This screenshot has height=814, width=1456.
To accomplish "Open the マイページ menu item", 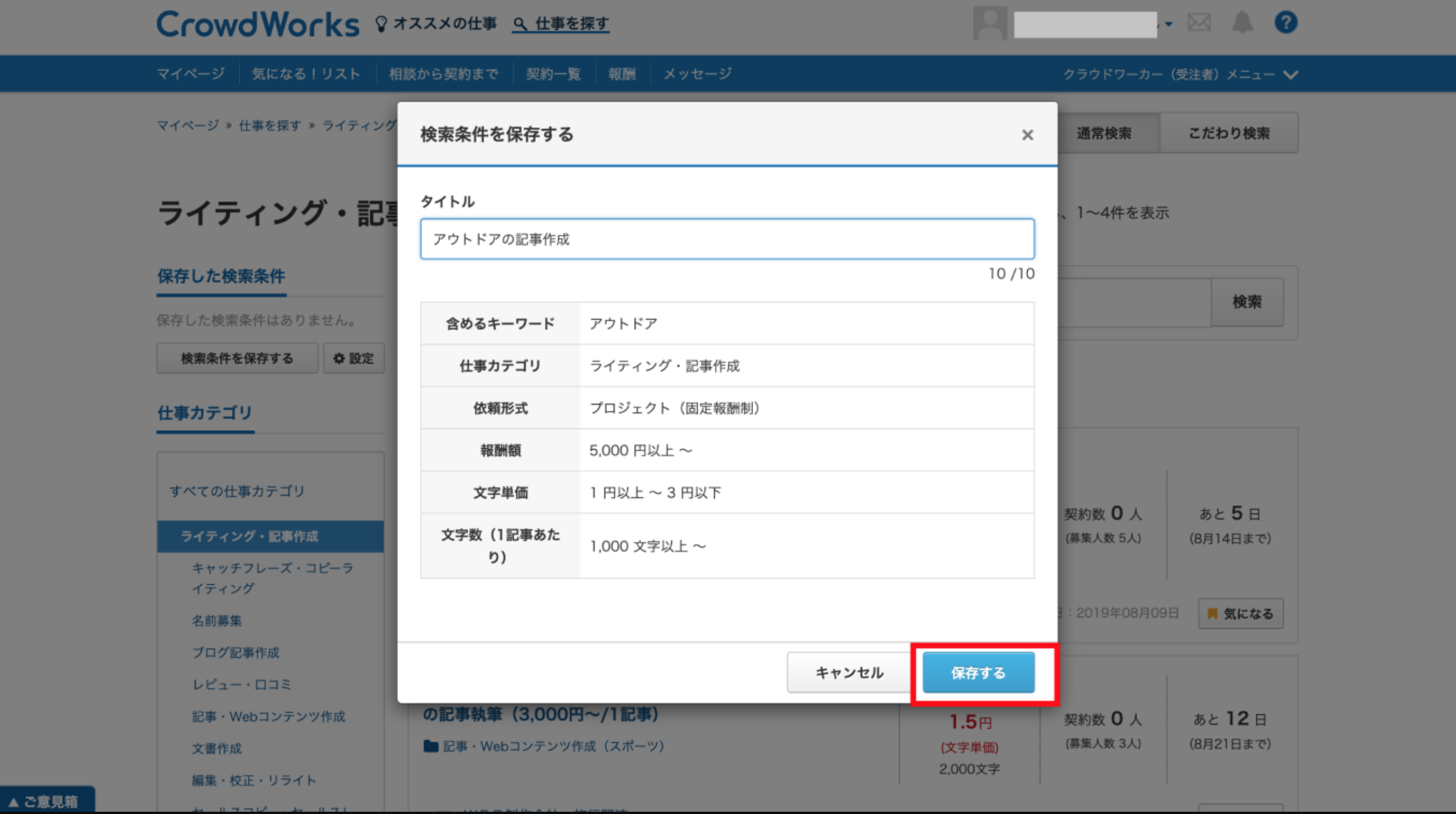I will click(191, 74).
